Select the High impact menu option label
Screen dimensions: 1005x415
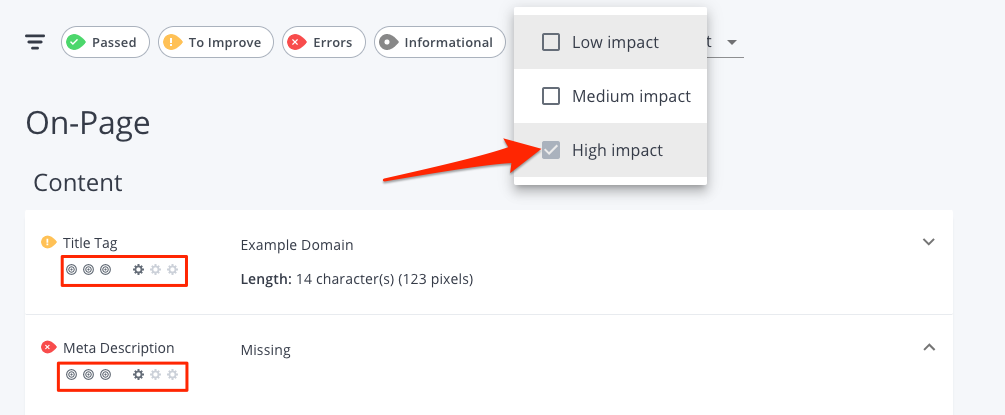tap(617, 150)
